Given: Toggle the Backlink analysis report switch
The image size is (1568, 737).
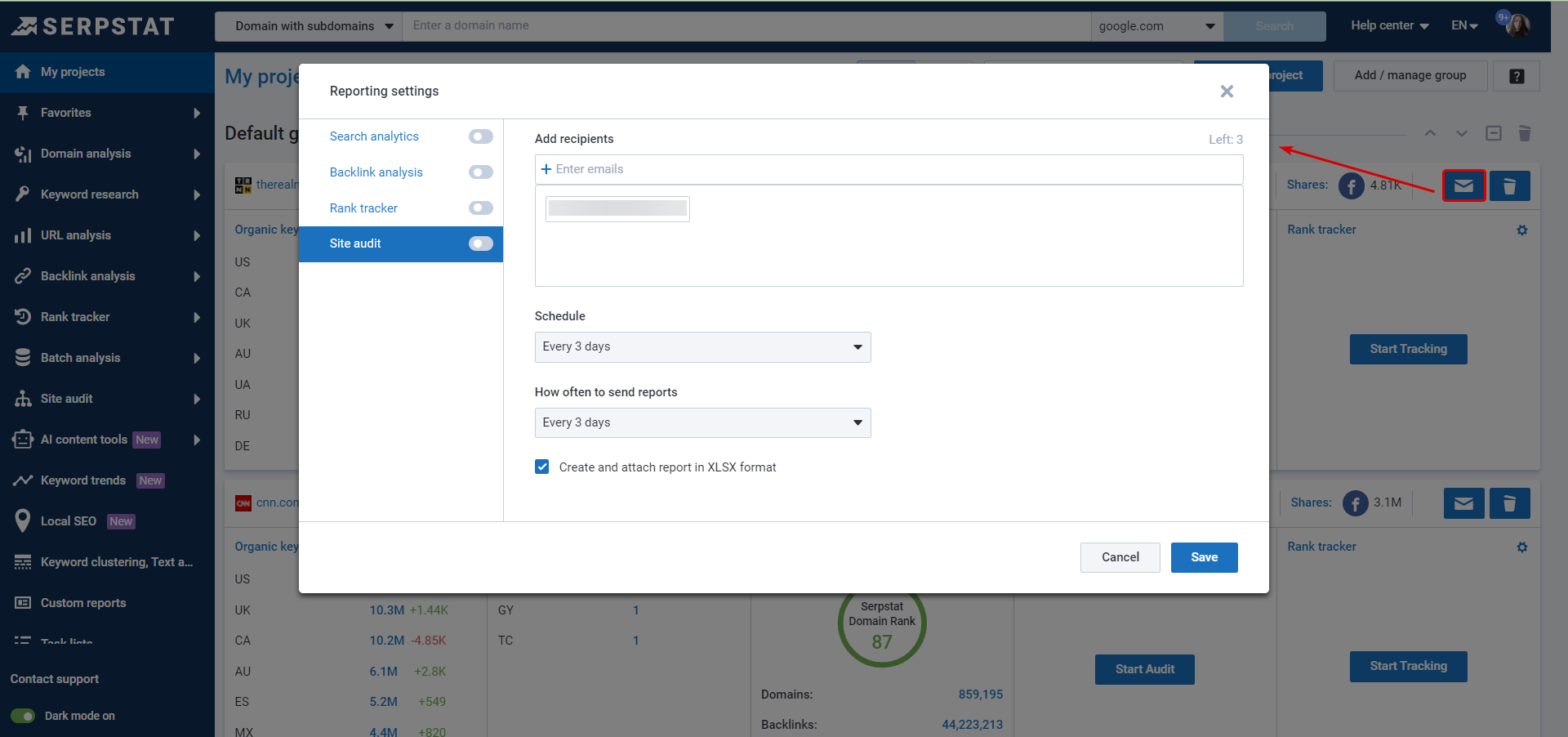Looking at the screenshot, I should tap(480, 172).
